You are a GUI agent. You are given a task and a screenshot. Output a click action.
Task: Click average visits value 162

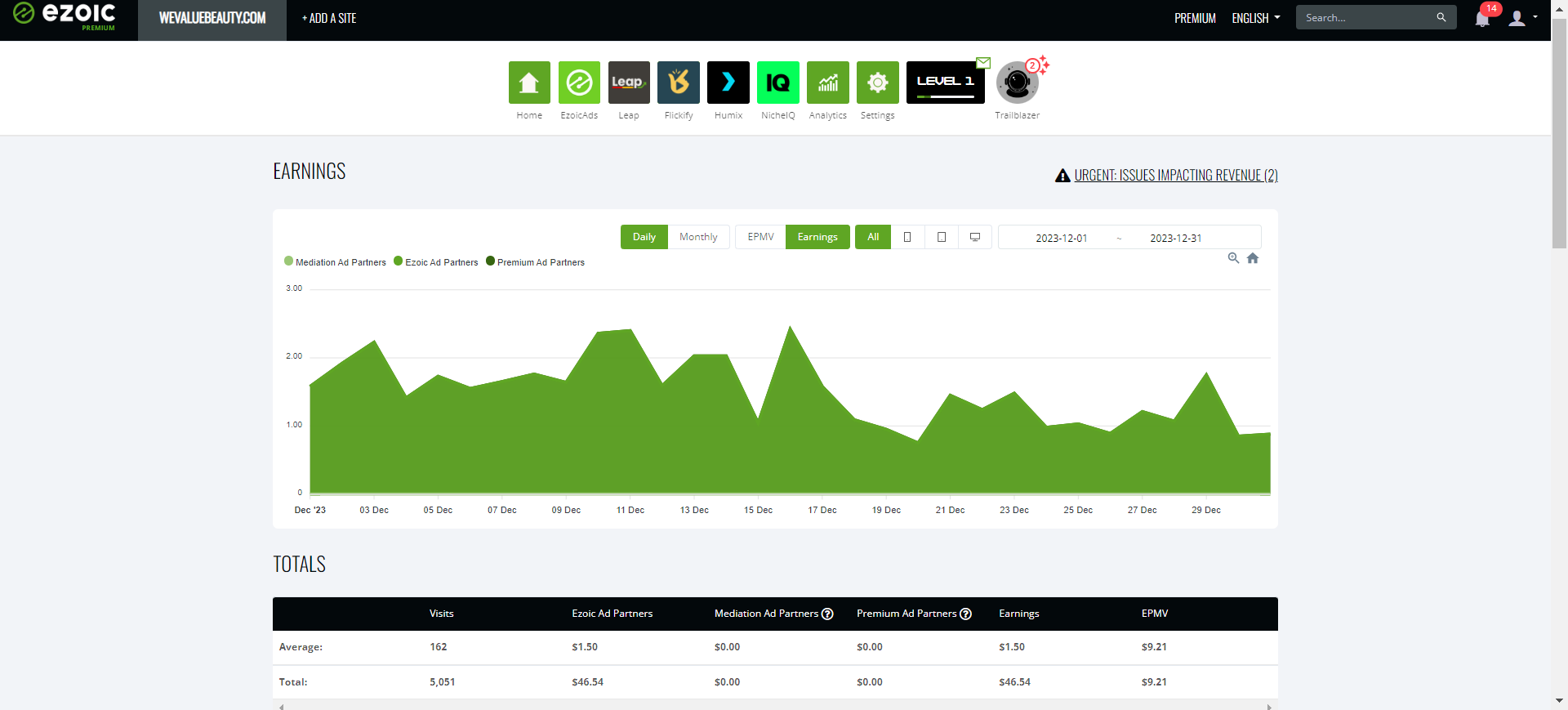click(439, 647)
